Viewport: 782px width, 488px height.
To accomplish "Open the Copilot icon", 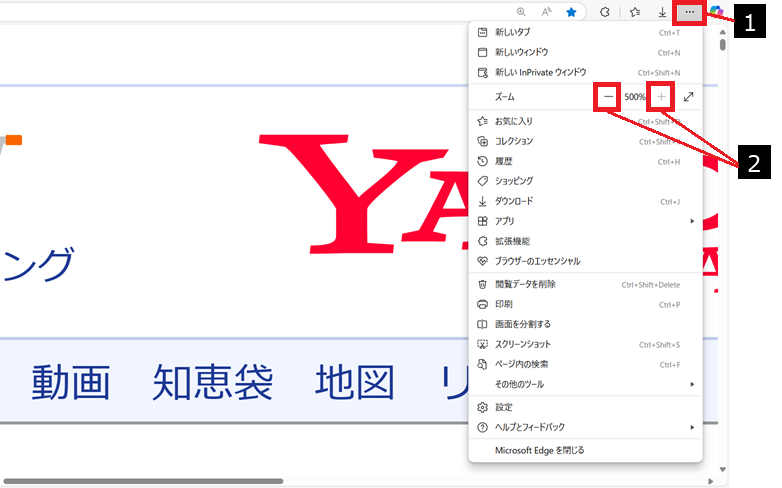I will coord(717,12).
